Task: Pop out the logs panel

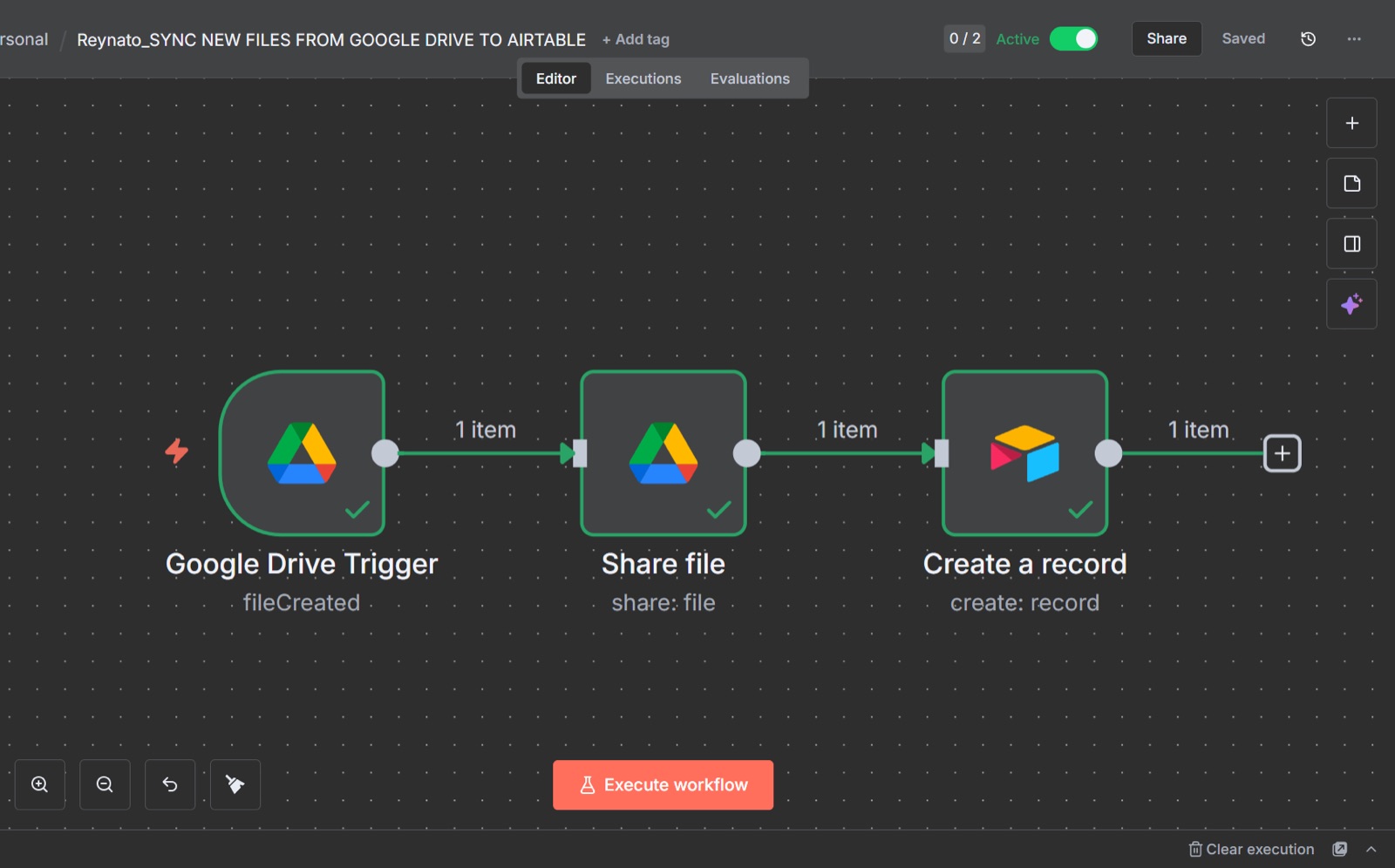Action: (x=1340, y=849)
